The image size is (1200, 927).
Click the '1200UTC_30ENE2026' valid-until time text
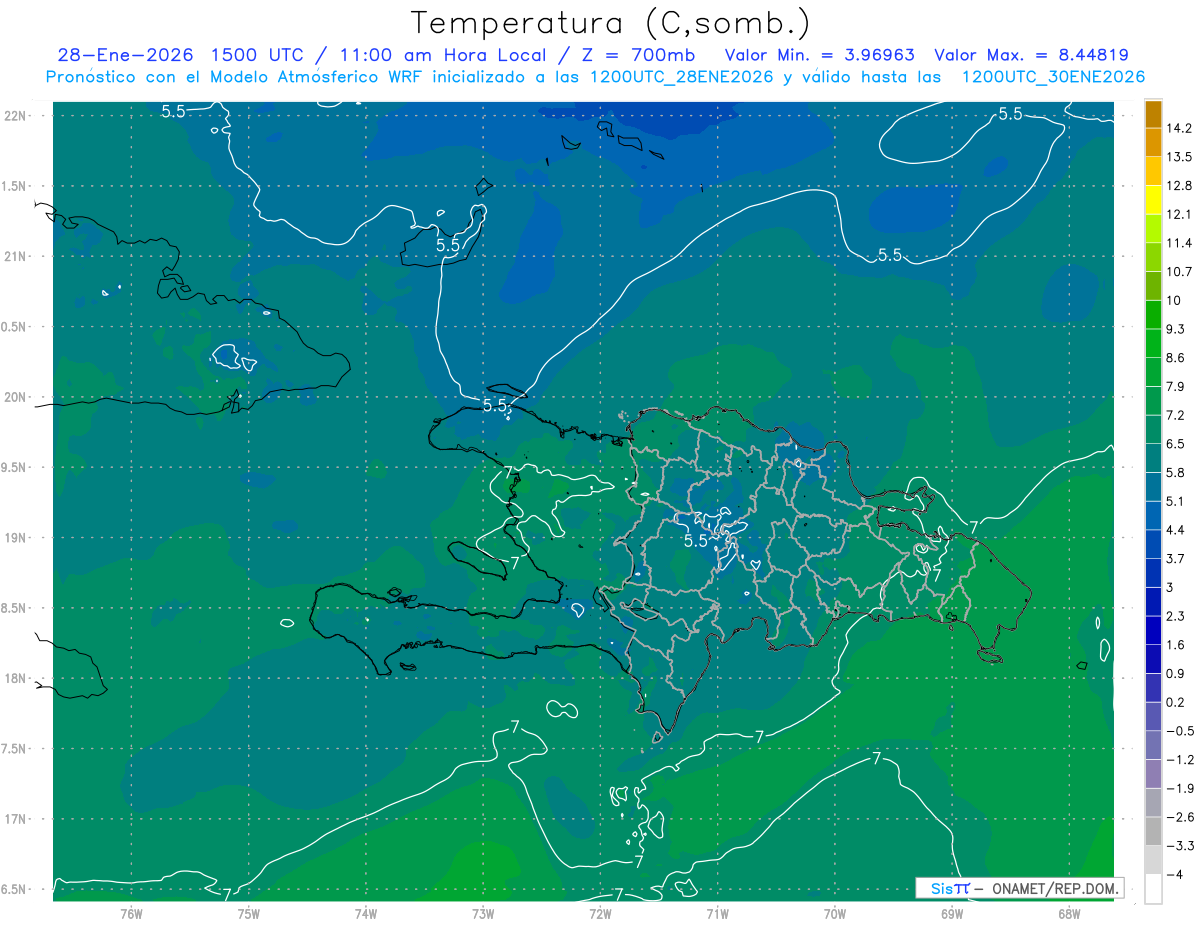(x=1053, y=77)
